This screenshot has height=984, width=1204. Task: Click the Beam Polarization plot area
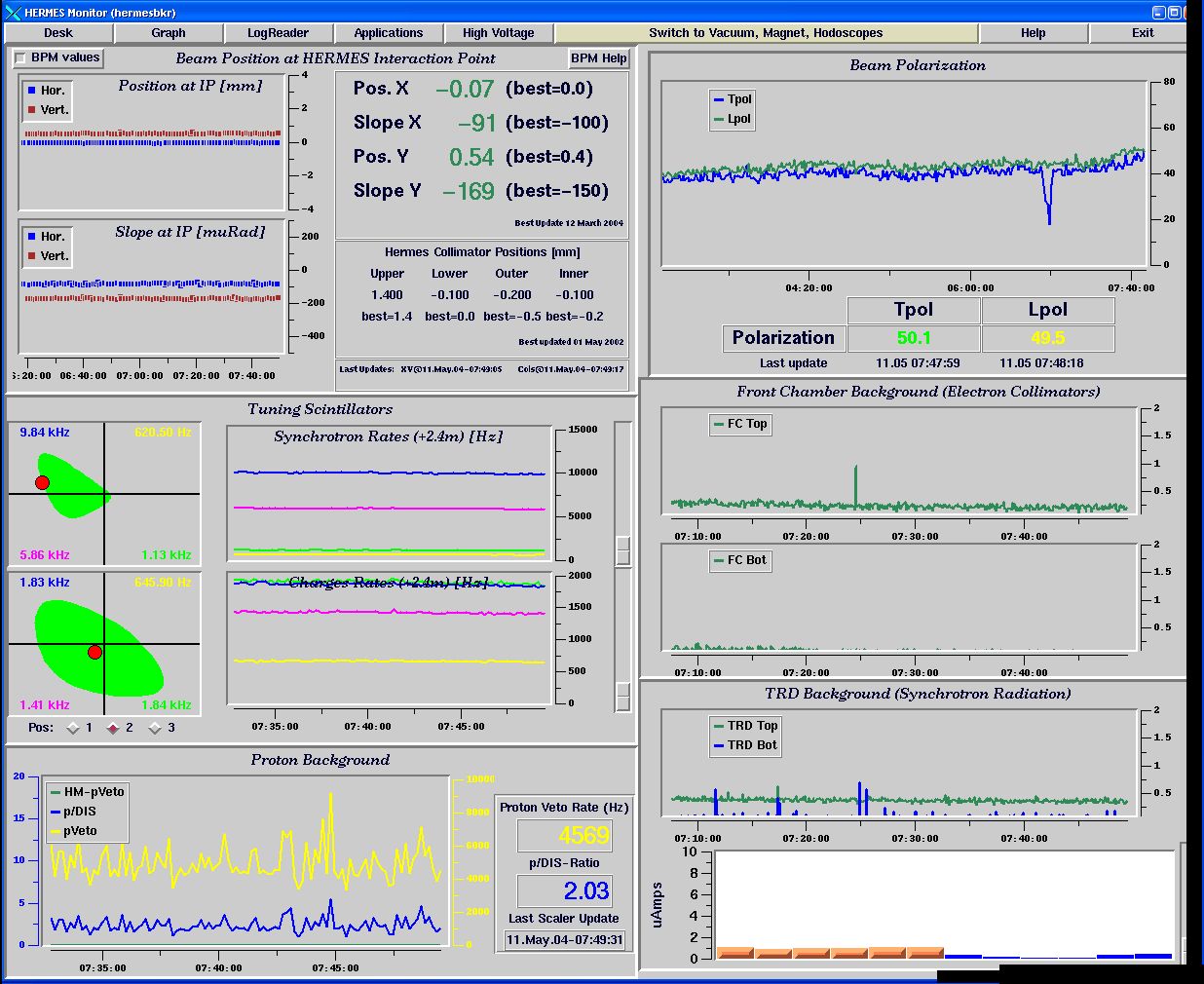tap(906, 173)
